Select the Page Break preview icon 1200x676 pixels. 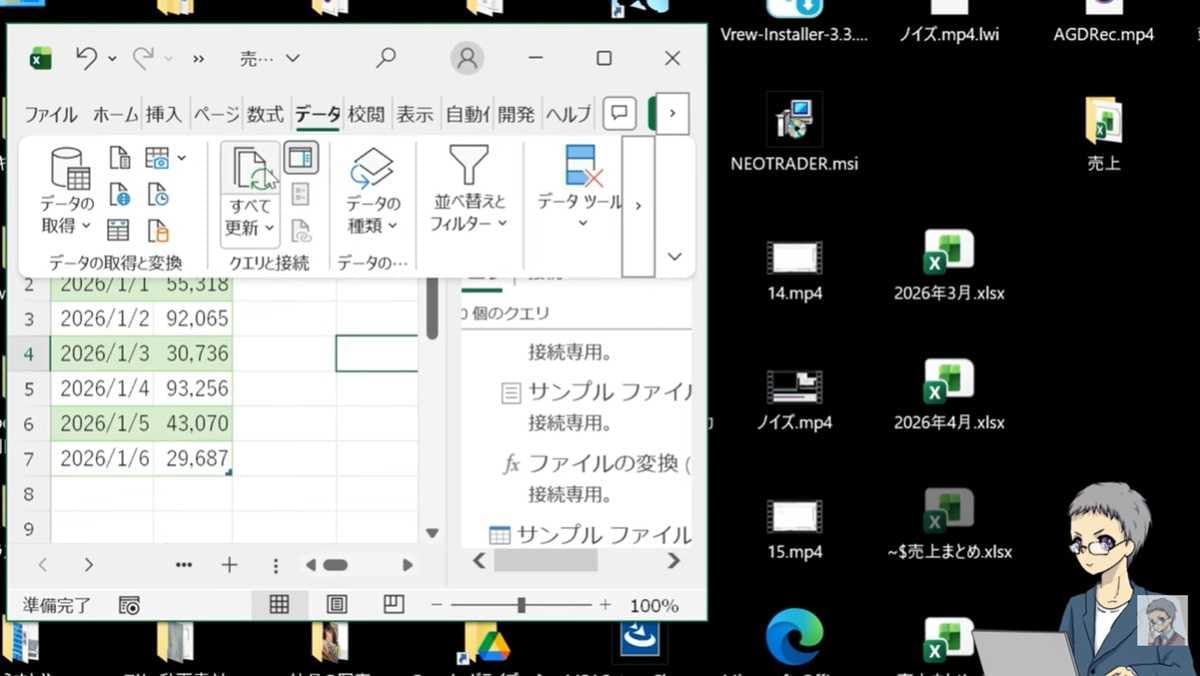(391, 604)
